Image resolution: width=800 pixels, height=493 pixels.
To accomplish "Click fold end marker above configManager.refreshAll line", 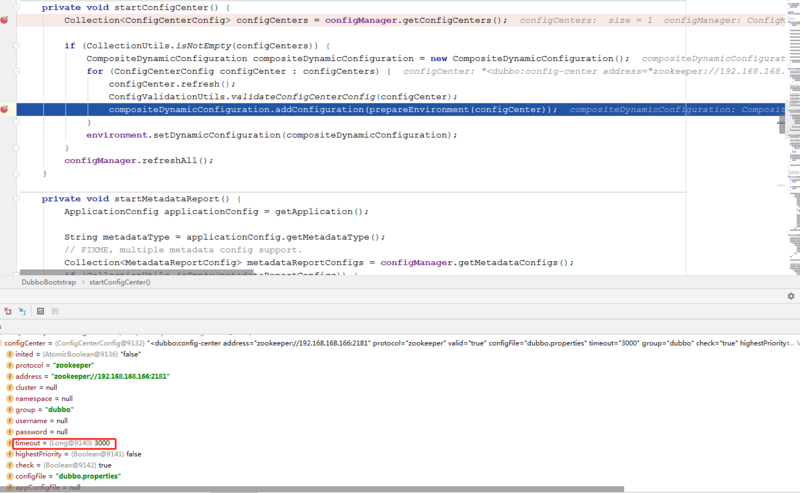I will (x=16, y=148).
